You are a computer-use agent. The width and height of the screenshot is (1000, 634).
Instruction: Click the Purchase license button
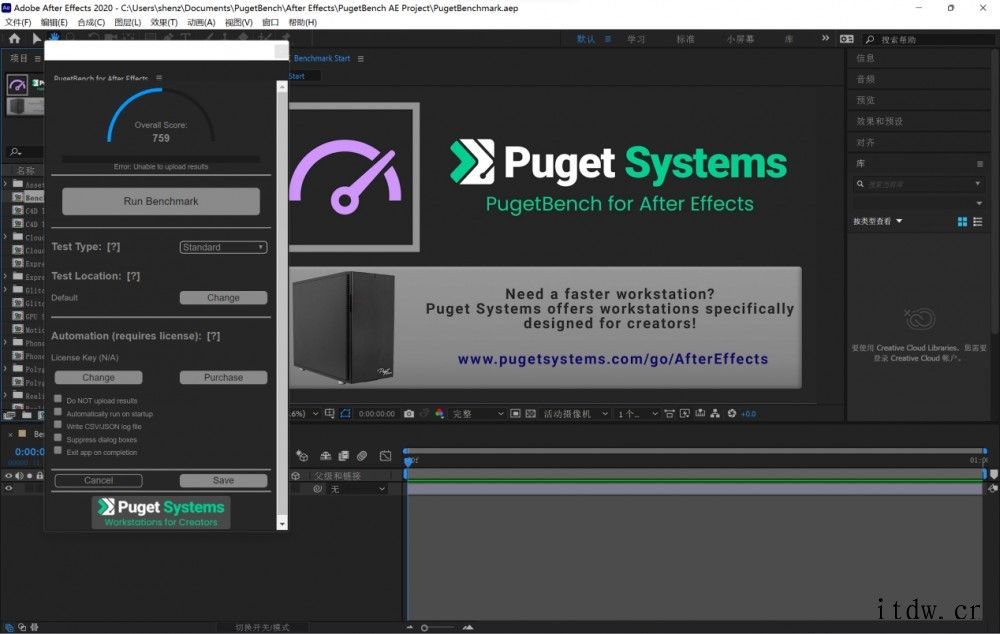[x=223, y=378]
